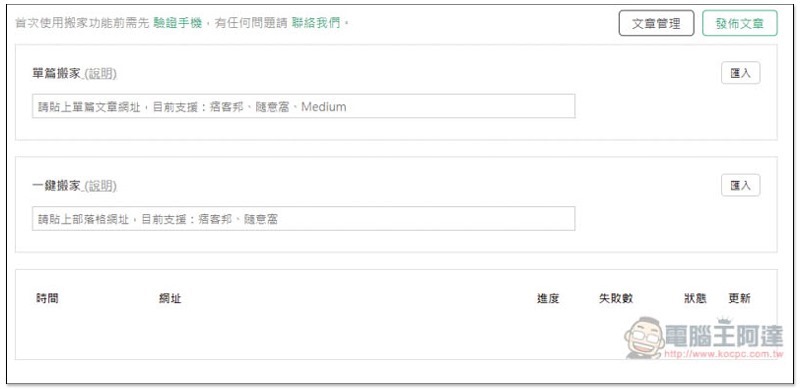Select the 時間 column header
800x389 pixels.
coord(47,299)
